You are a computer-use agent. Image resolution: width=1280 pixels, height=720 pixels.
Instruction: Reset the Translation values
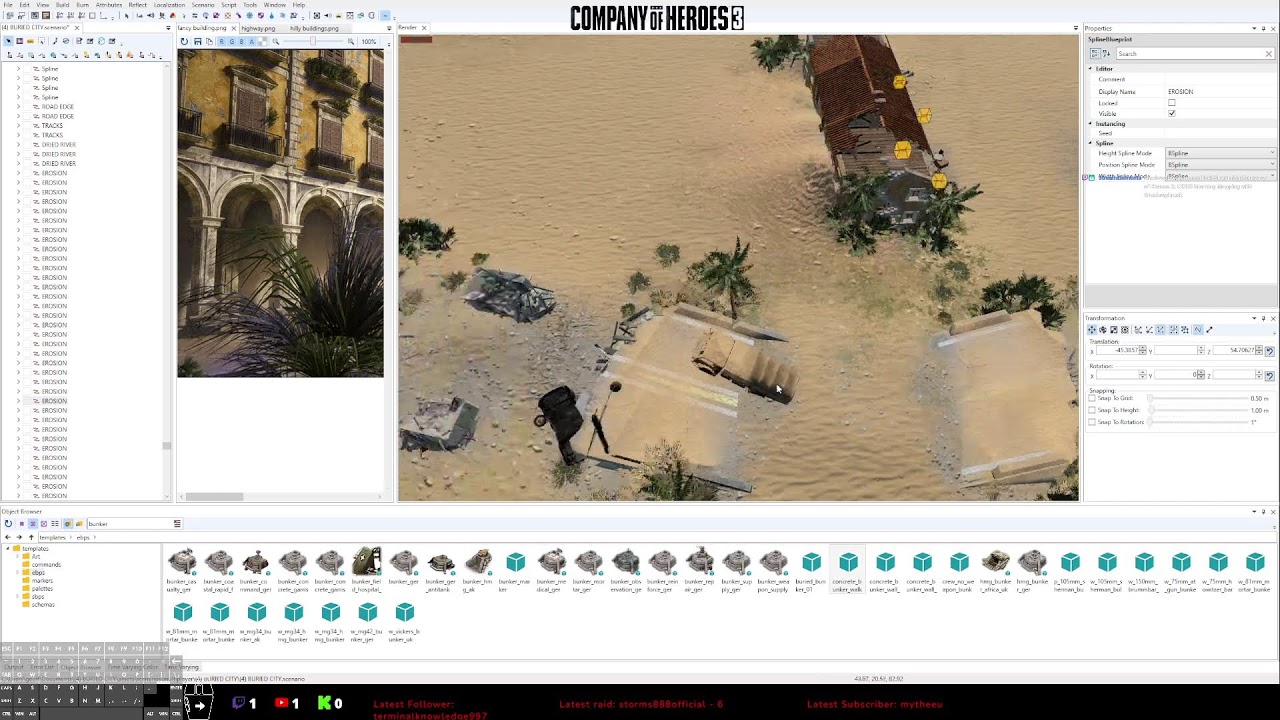pyautogui.click(x=1270, y=351)
